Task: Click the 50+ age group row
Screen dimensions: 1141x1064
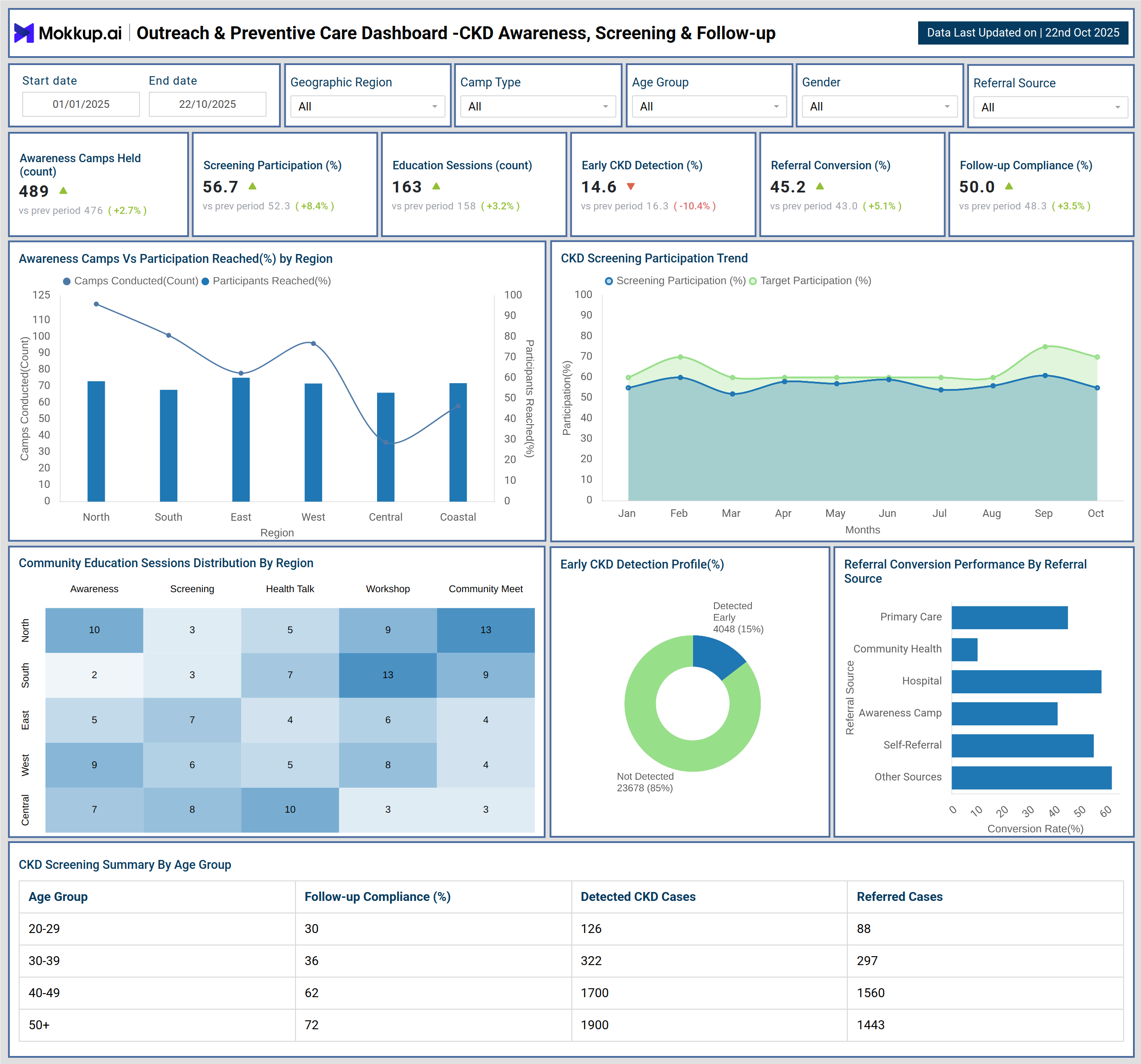Action: click(x=571, y=1026)
